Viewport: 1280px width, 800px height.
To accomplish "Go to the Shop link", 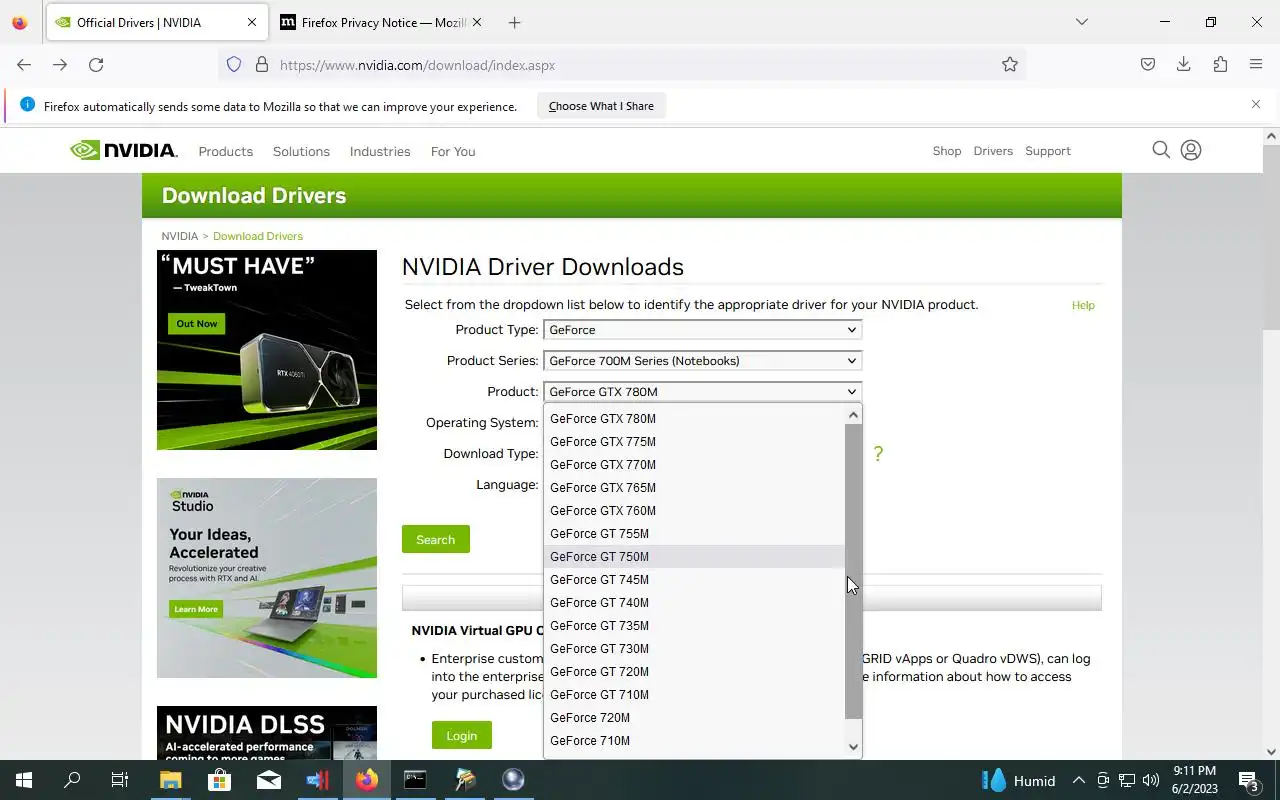I will [x=947, y=151].
